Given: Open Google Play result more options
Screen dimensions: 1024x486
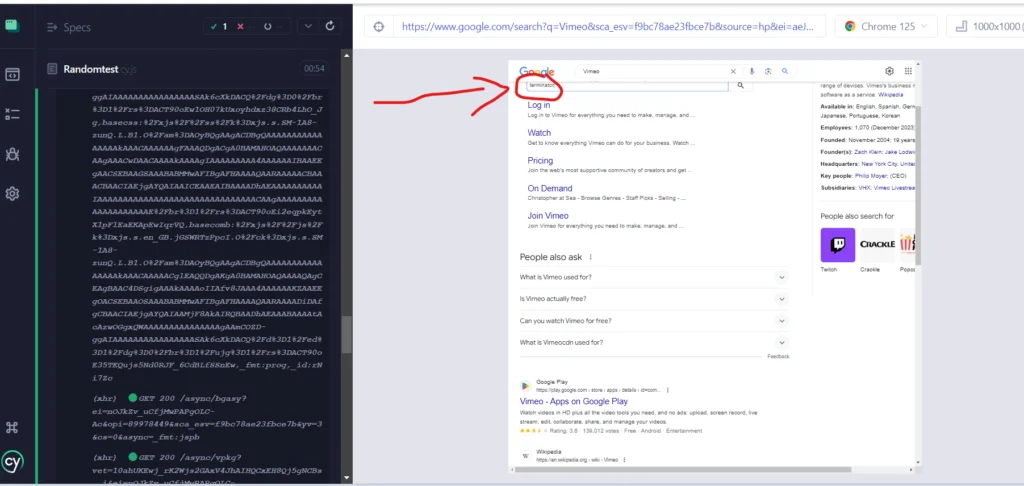Looking at the screenshot, I should click(x=667, y=390).
